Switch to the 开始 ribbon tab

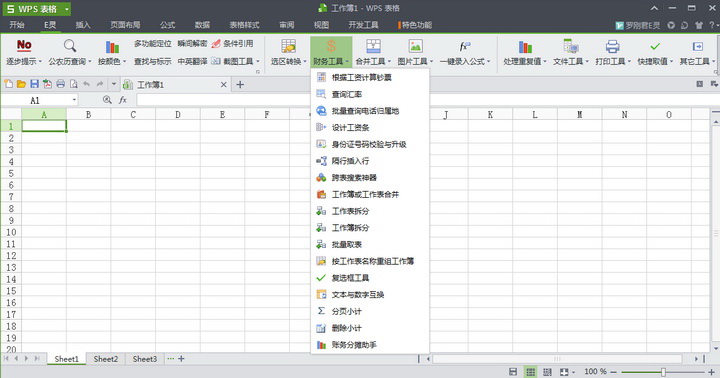17,25
